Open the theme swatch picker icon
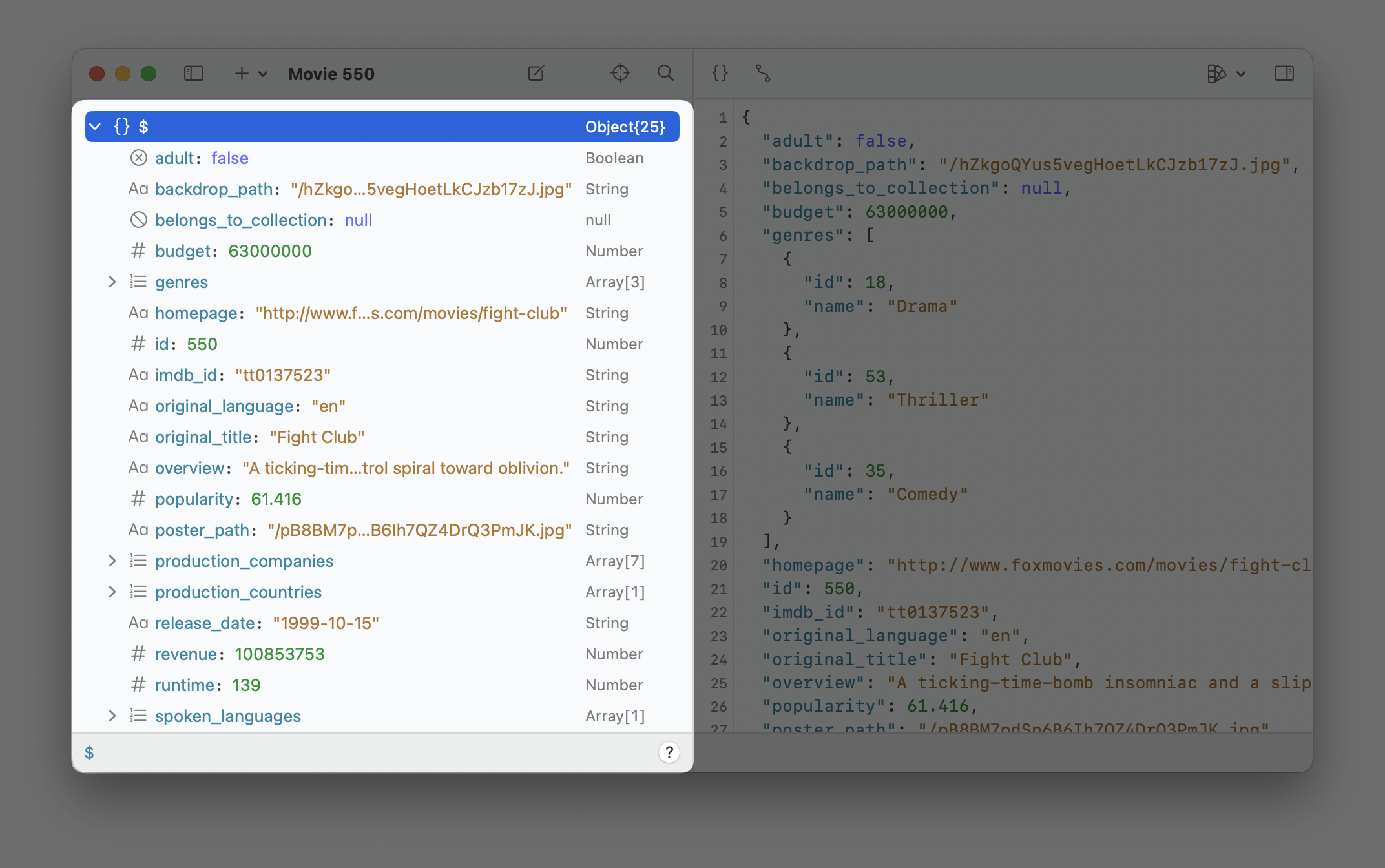The width and height of the screenshot is (1385, 868). [1217, 74]
